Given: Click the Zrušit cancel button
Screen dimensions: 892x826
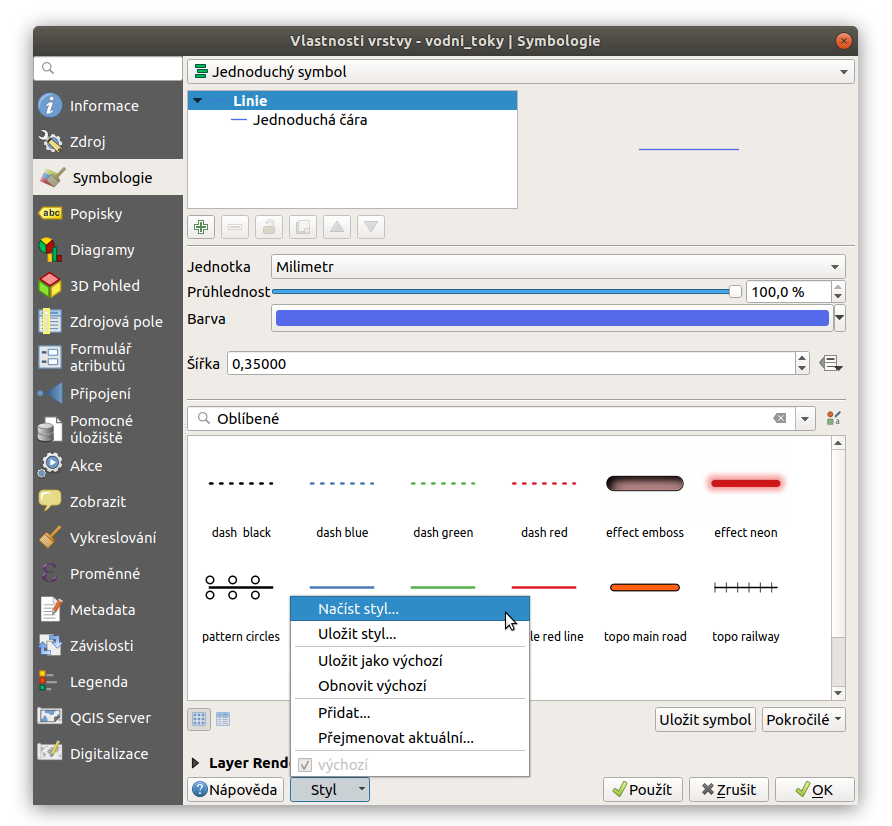Looking at the screenshot, I should [x=729, y=790].
